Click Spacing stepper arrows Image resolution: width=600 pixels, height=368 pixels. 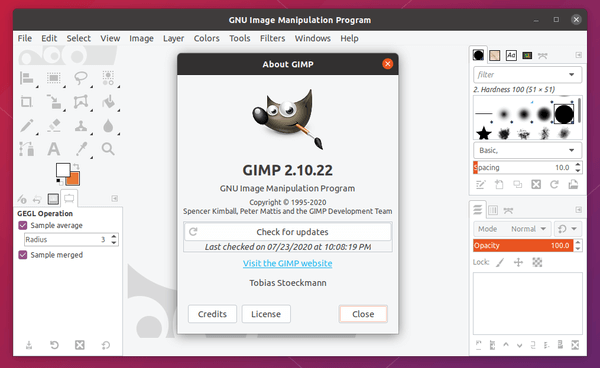[x=578, y=168]
